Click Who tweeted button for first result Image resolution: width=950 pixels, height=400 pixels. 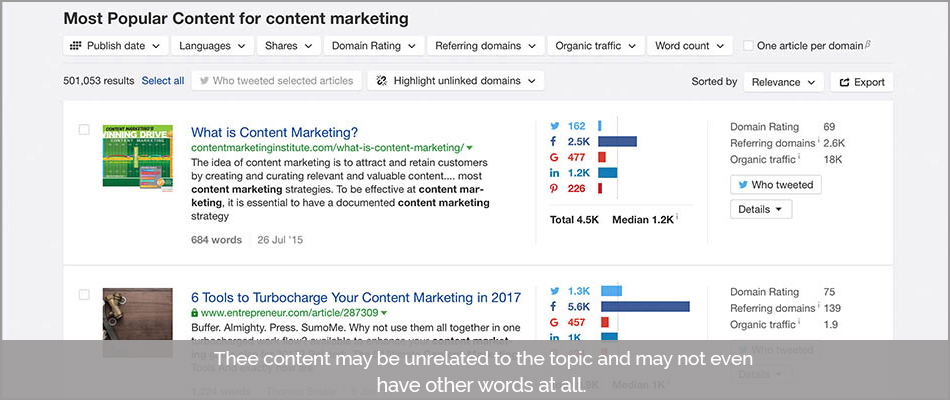(x=776, y=184)
